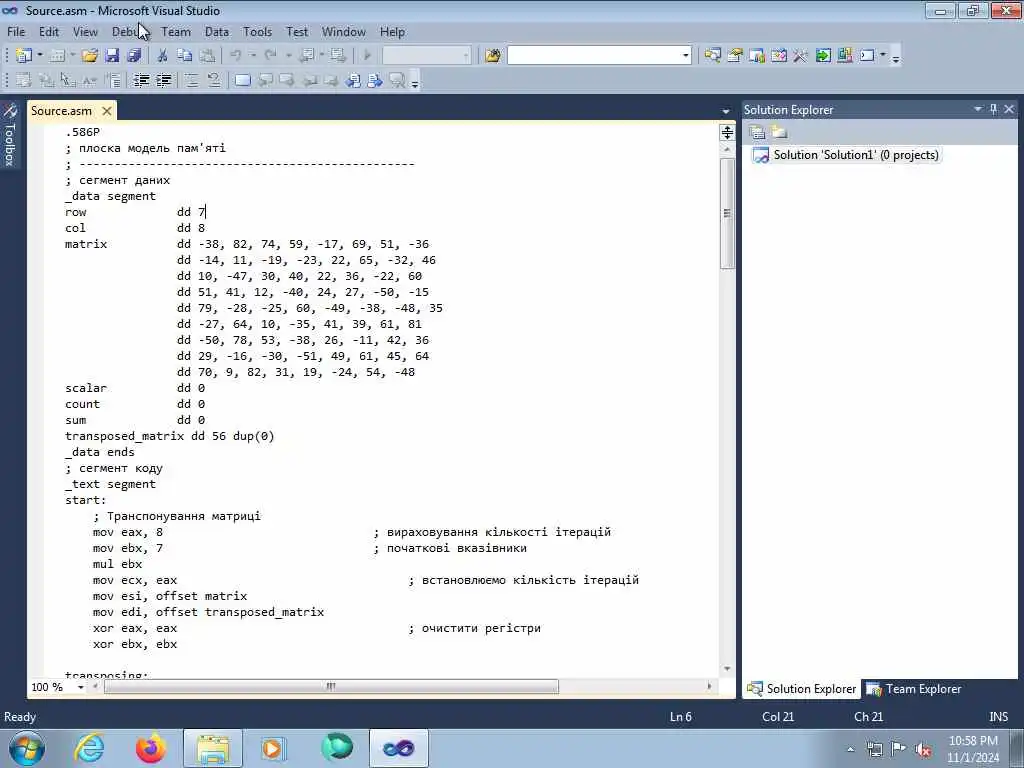Image resolution: width=1024 pixels, height=768 pixels.
Task: Click the editor vertical scrollbar thumb
Action: tap(727, 213)
